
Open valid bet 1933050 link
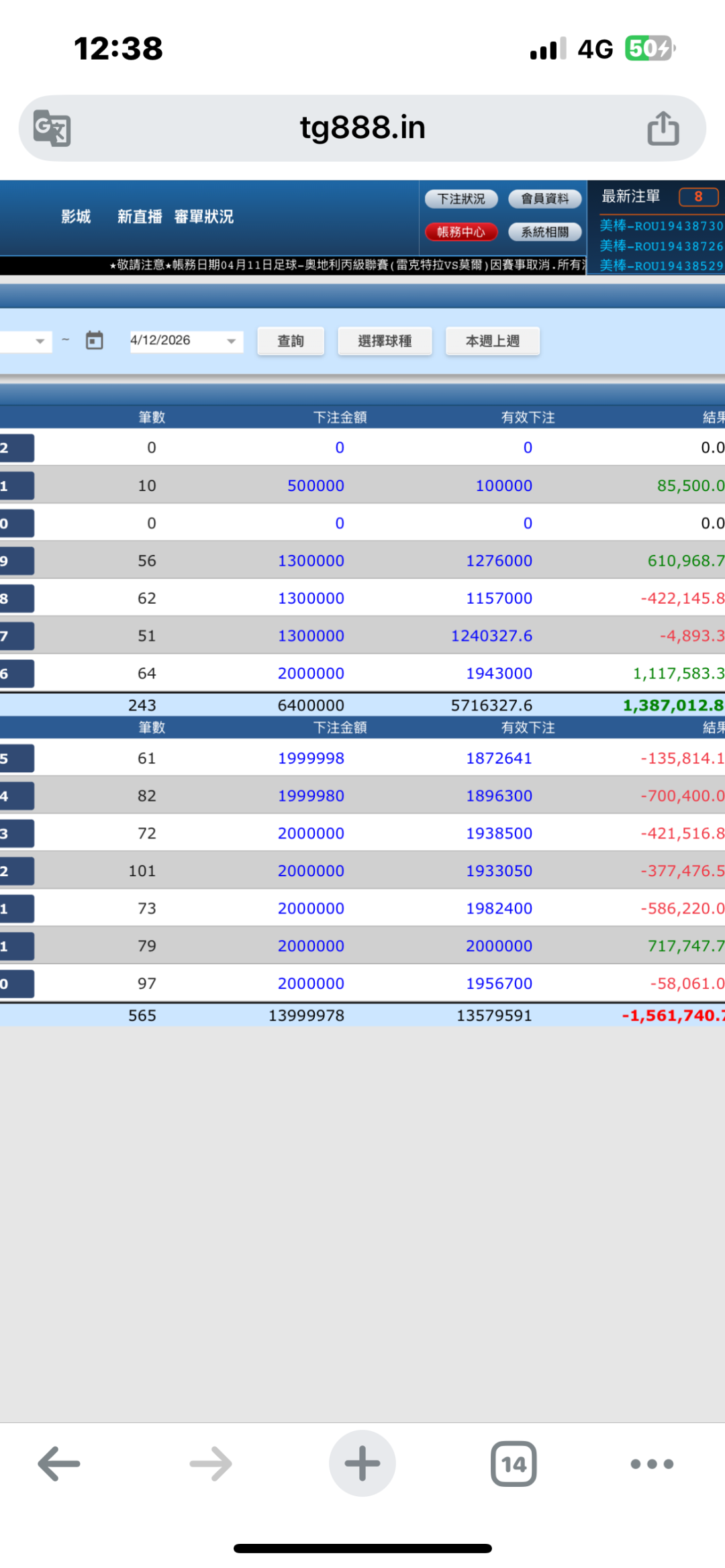(499, 871)
